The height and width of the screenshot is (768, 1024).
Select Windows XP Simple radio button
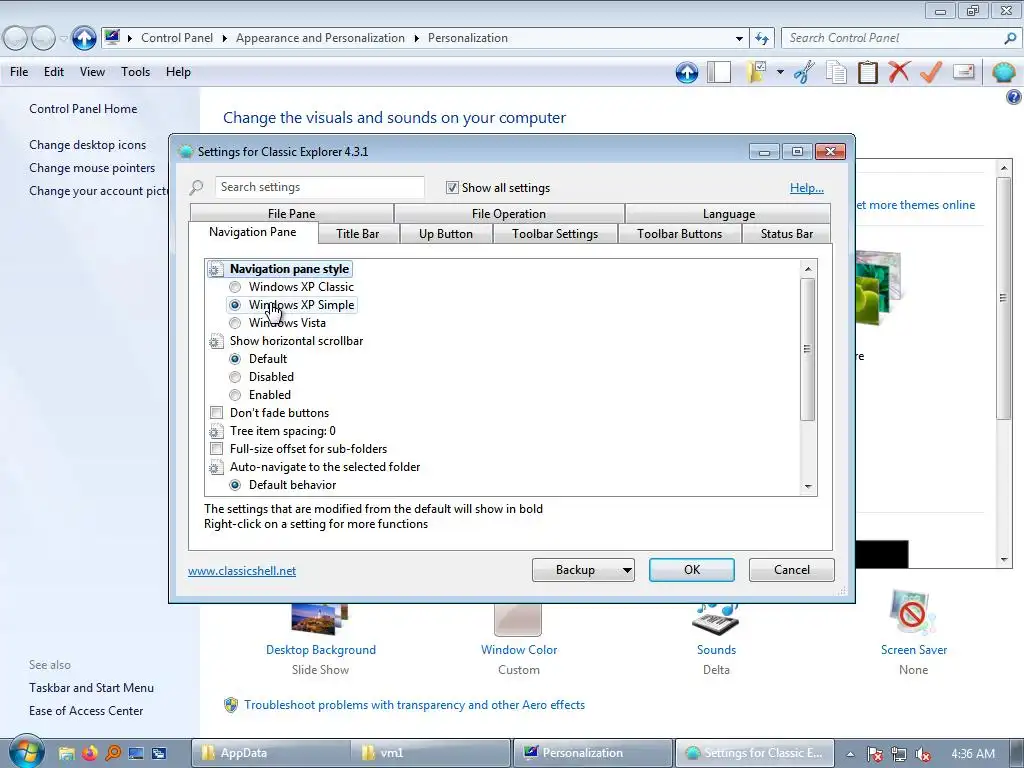click(235, 305)
